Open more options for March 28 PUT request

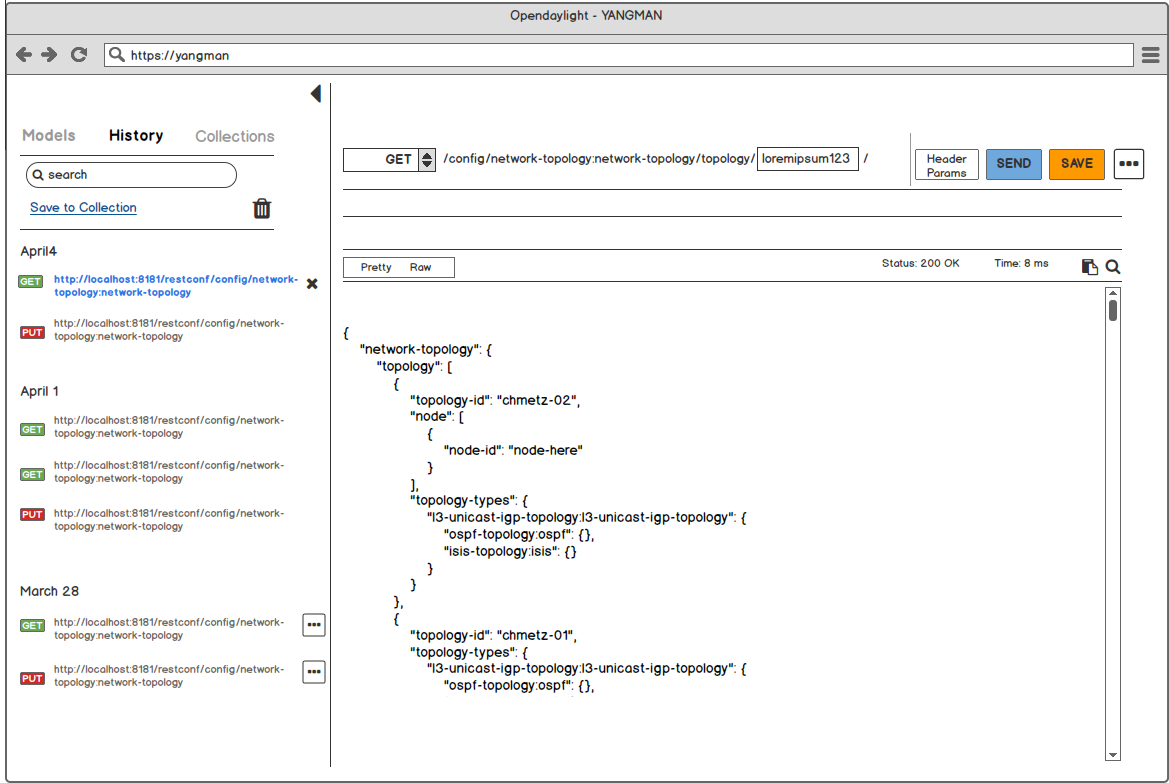pyautogui.click(x=314, y=672)
